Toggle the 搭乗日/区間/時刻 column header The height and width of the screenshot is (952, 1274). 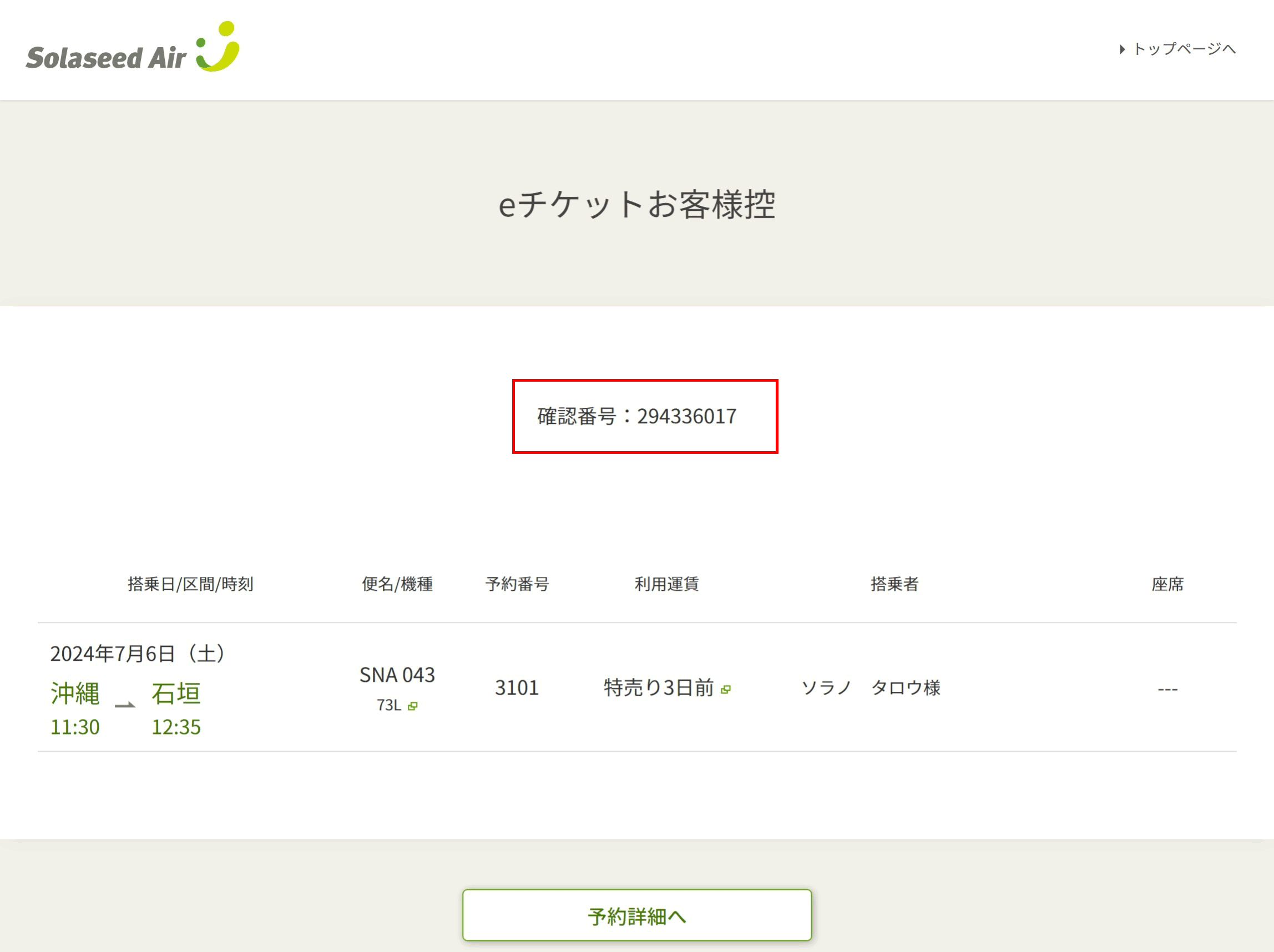192,584
